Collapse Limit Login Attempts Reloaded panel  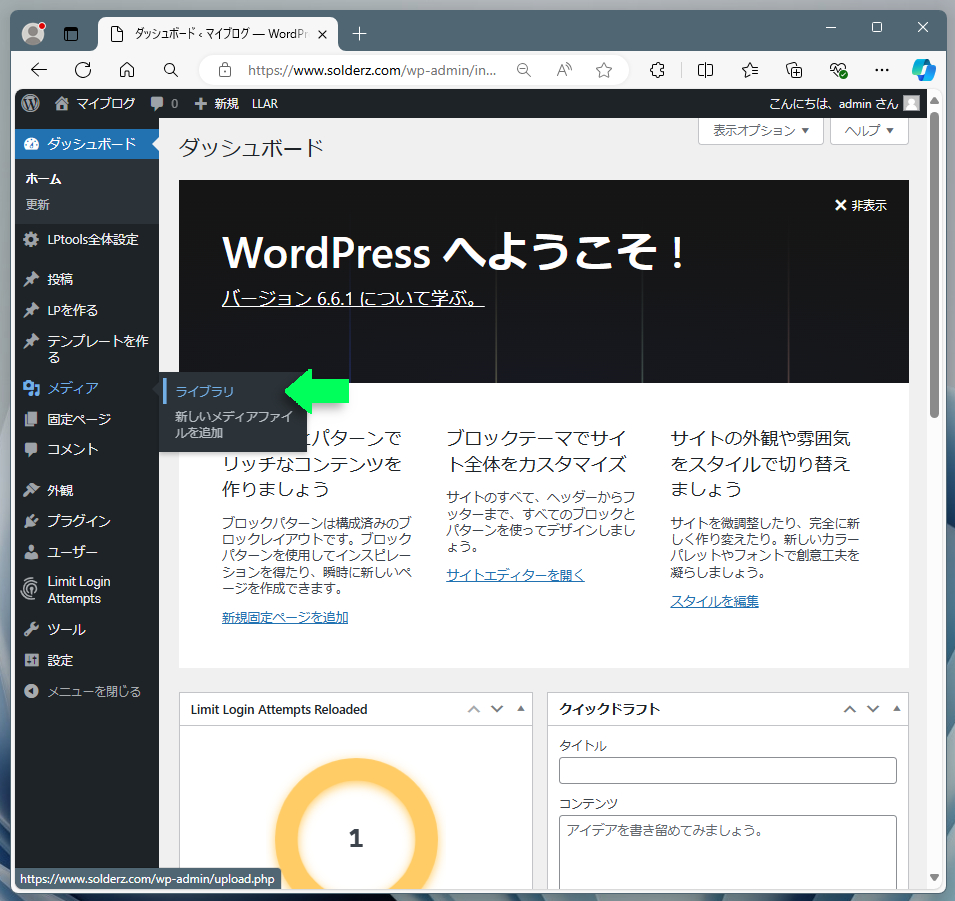521,708
